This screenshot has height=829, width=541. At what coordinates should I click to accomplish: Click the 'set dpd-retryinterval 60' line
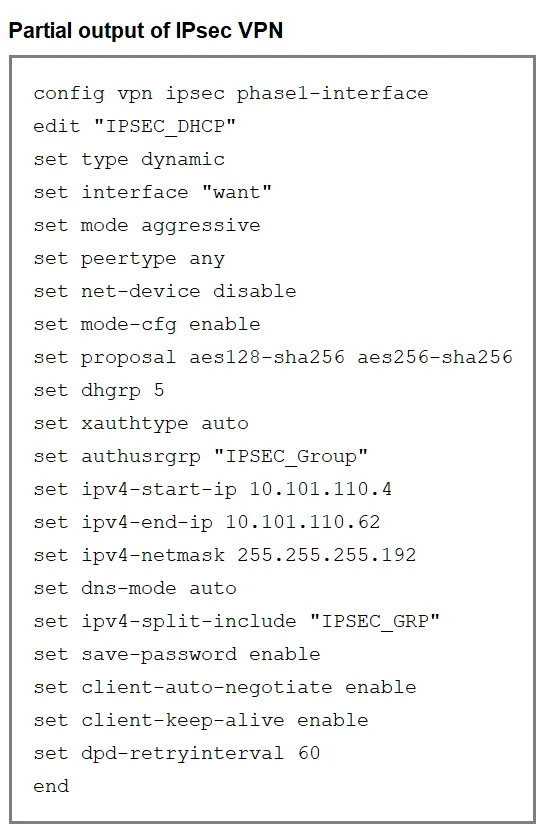177,753
